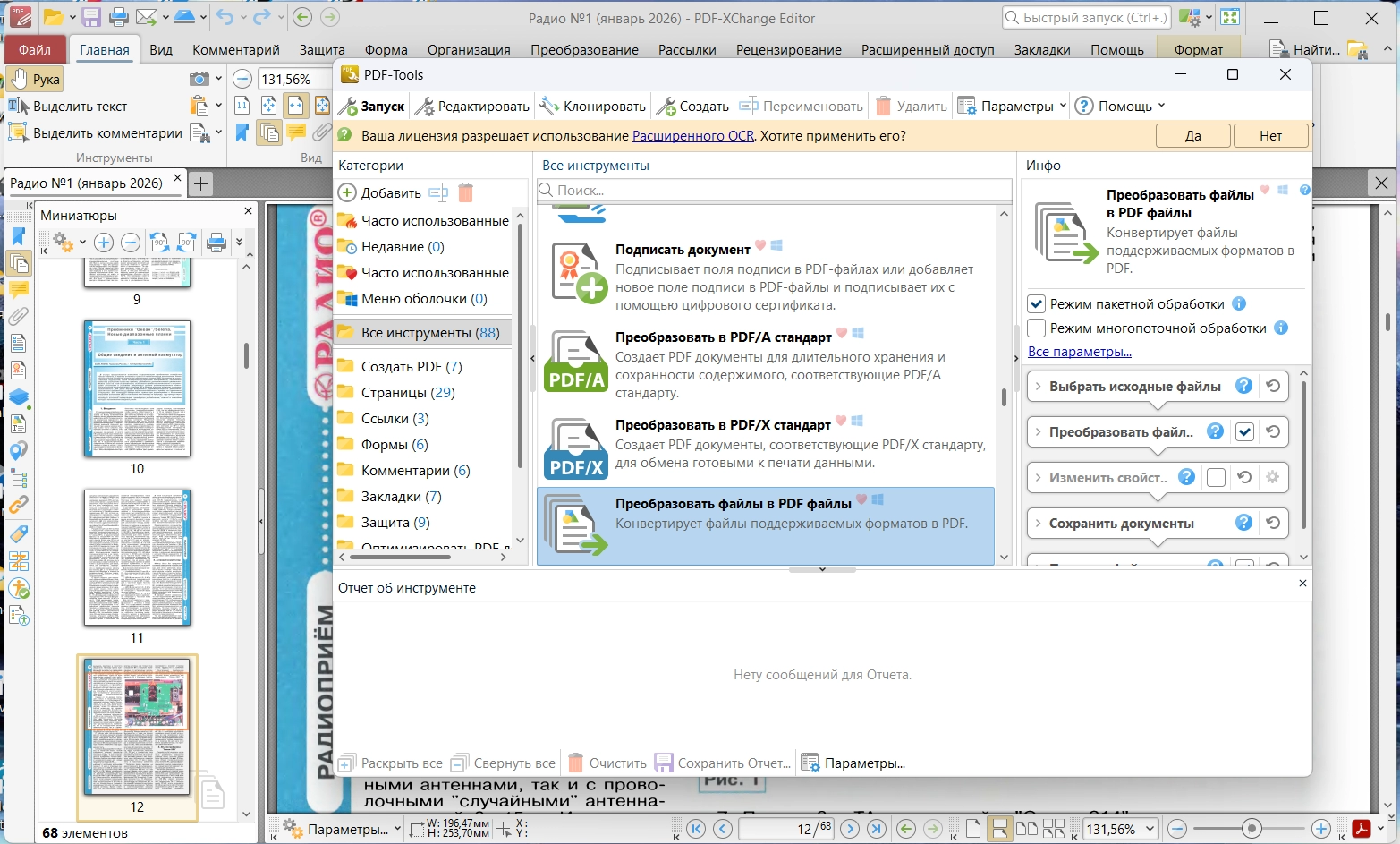Image resolution: width=1400 pixels, height=844 pixels.
Task: Take a snapshot with the camera tool
Action: click(199, 79)
